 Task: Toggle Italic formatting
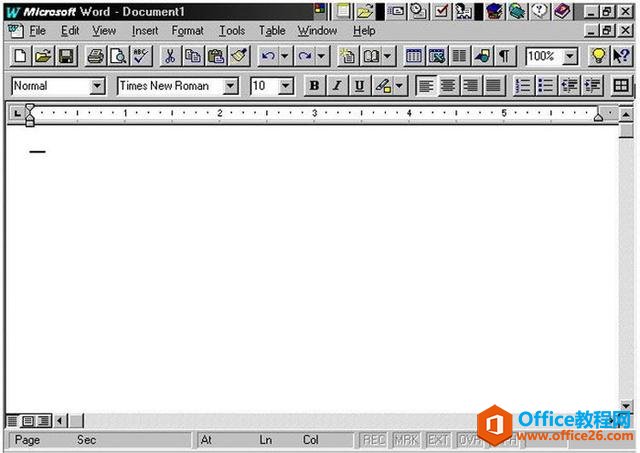(x=337, y=86)
